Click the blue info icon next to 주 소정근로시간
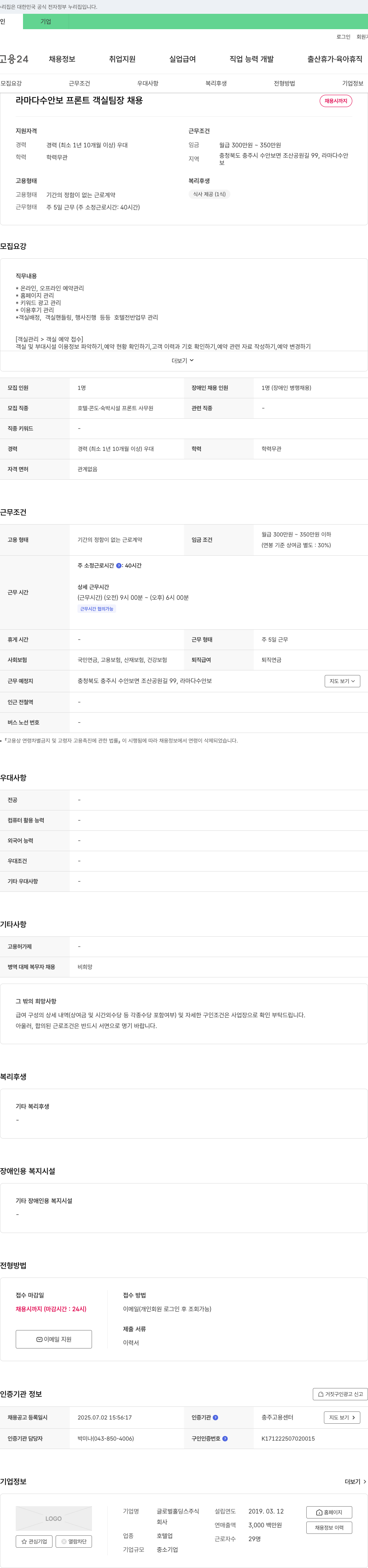The width and height of the screenshot is (368, 1568). (x=118, y=566)
